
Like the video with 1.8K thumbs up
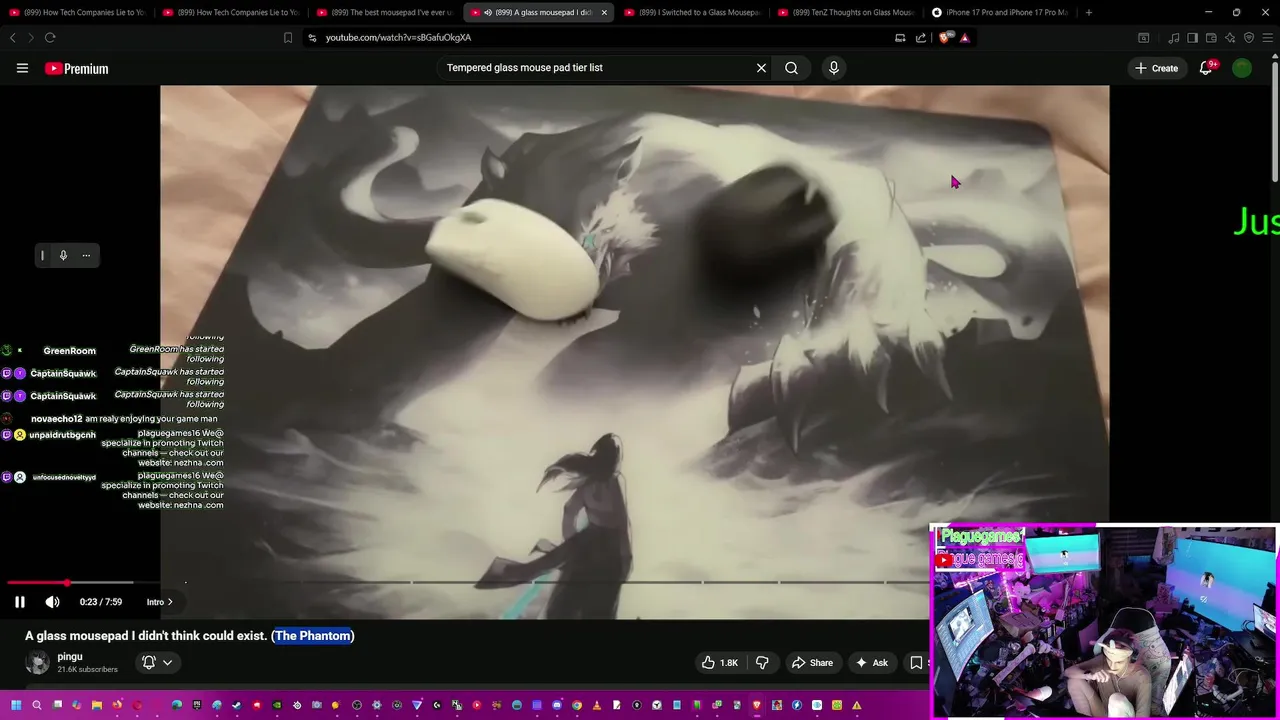coord(720,663)
